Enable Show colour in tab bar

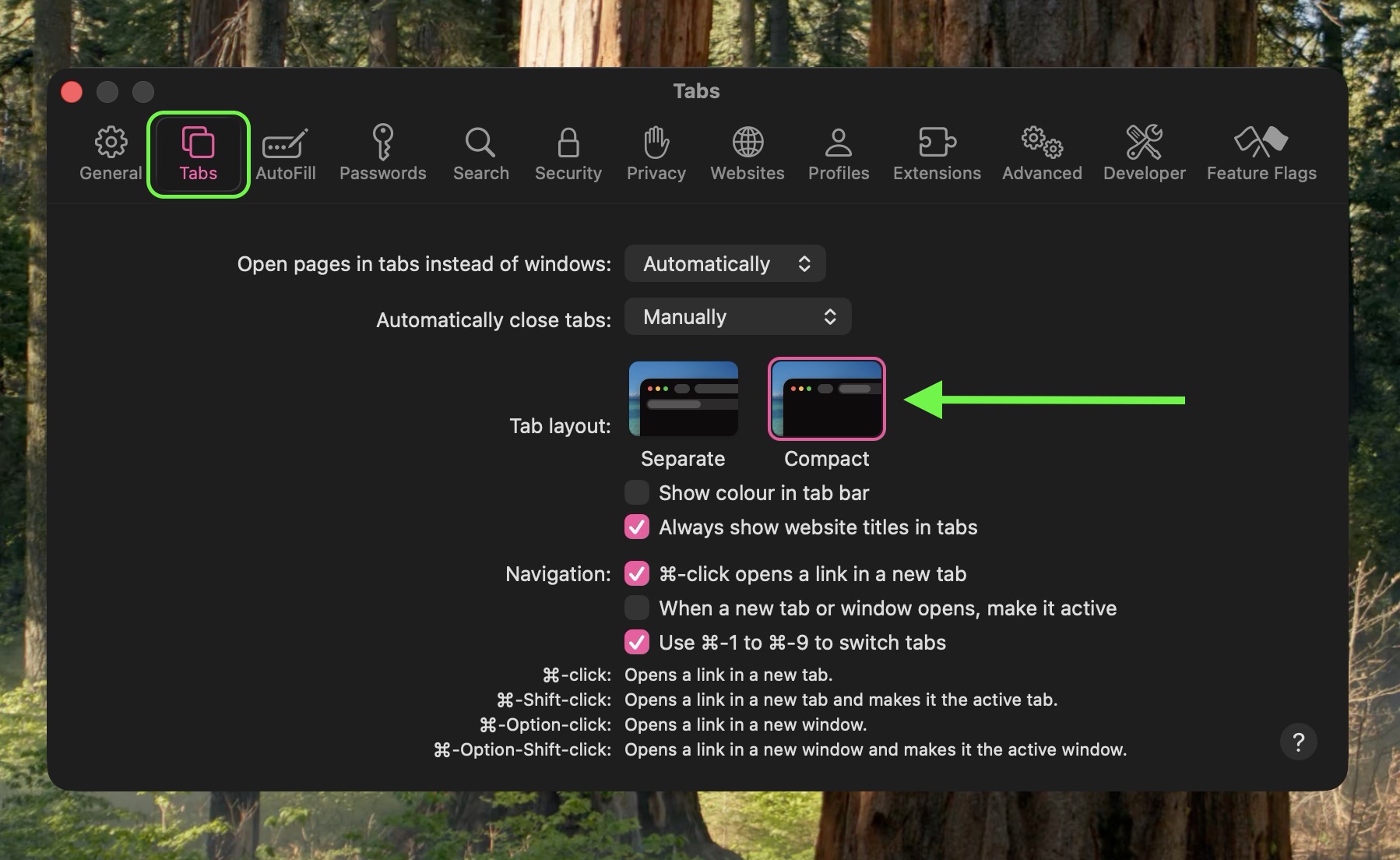(637, 493)
